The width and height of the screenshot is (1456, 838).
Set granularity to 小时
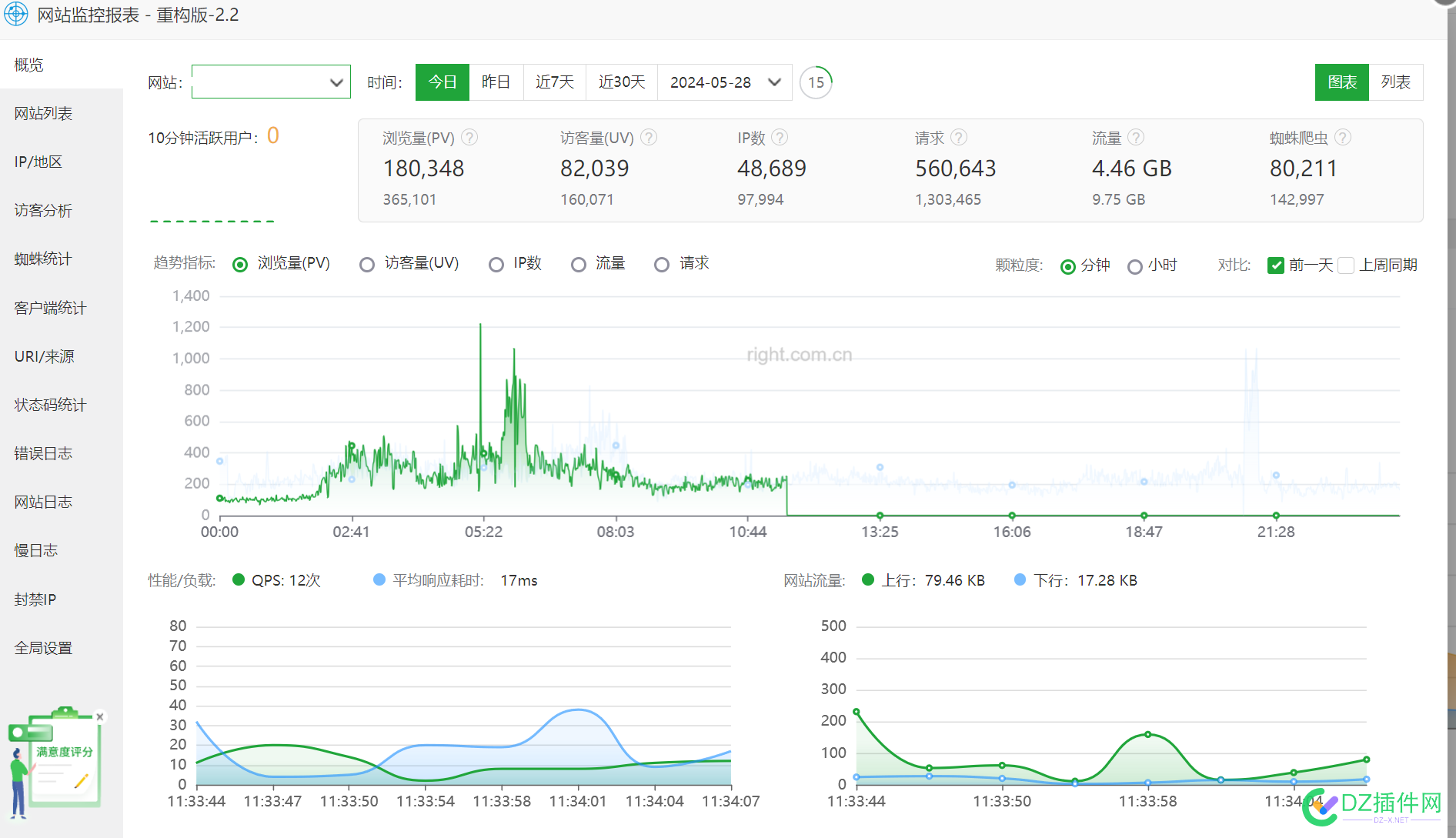1134,266
